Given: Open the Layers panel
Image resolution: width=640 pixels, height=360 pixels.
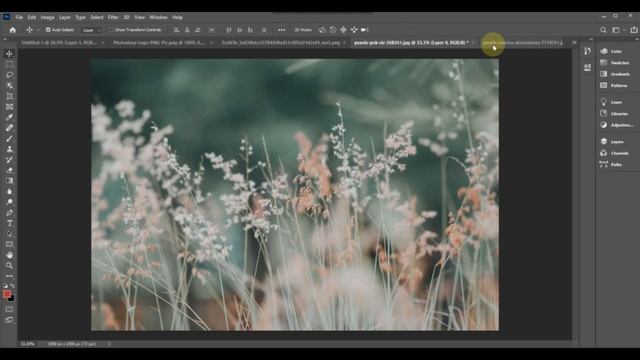Looking at the screenshot, I should click(x=616, y=142).
